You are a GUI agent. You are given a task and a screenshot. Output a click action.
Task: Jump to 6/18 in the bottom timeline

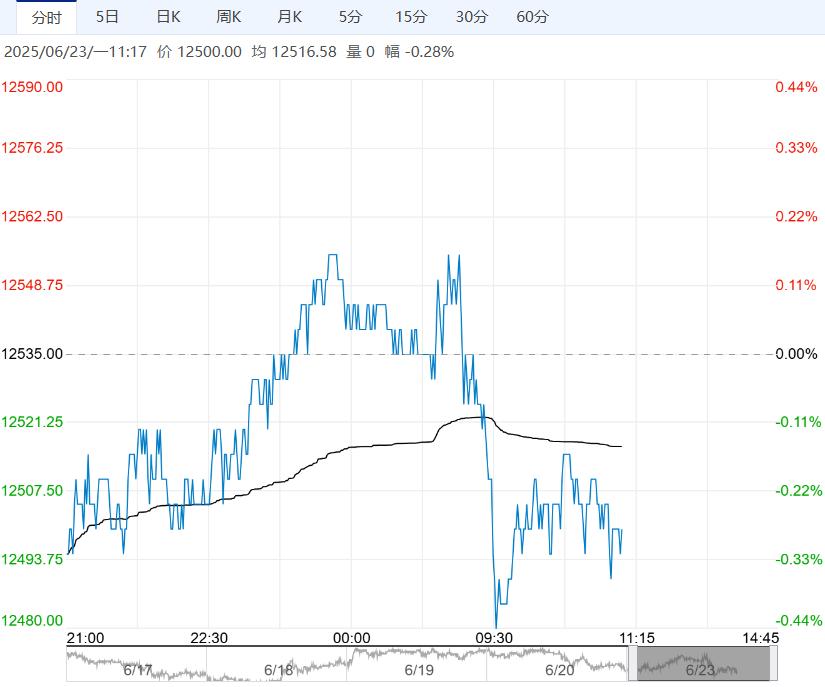click(x=278, y=669)
